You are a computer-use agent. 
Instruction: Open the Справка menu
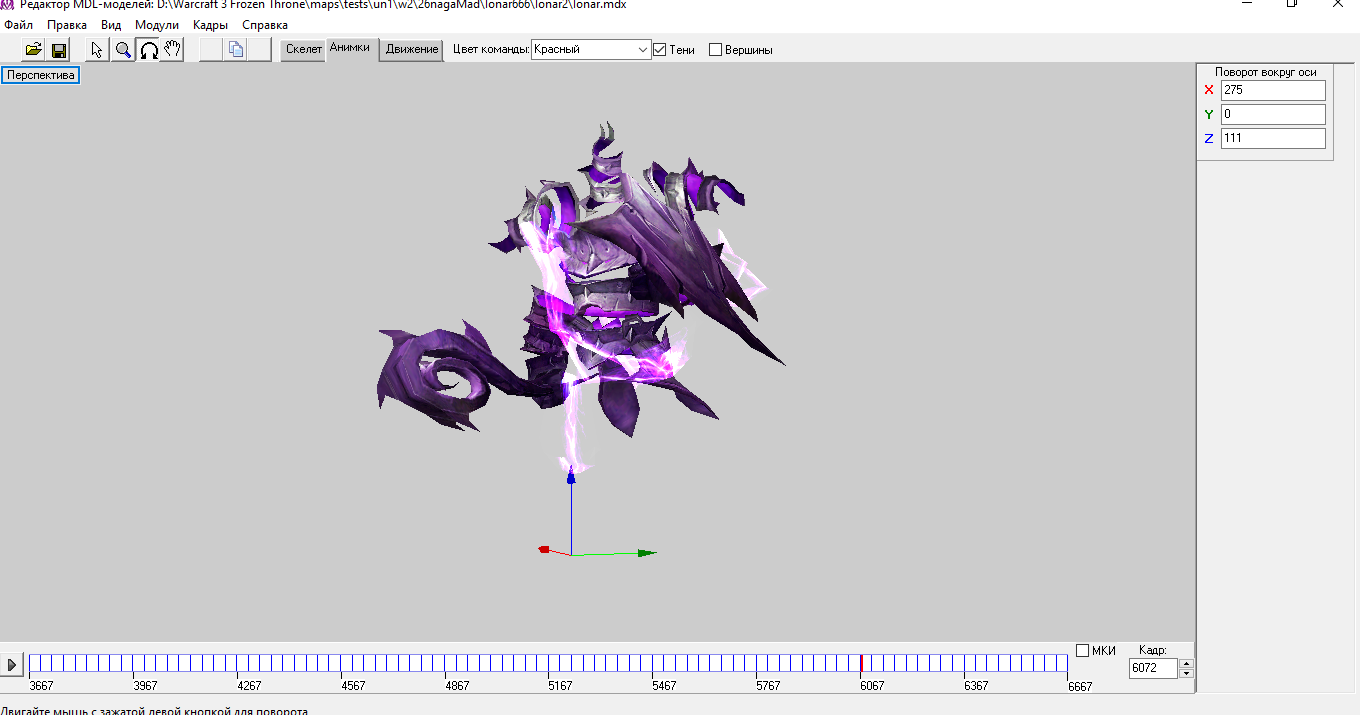click(x=265, y=25)
